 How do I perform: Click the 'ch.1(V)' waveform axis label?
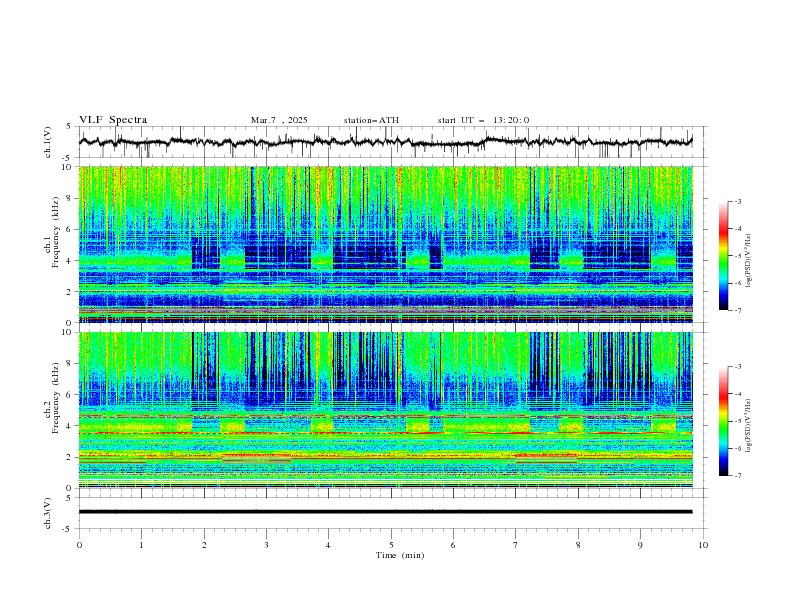48,142
